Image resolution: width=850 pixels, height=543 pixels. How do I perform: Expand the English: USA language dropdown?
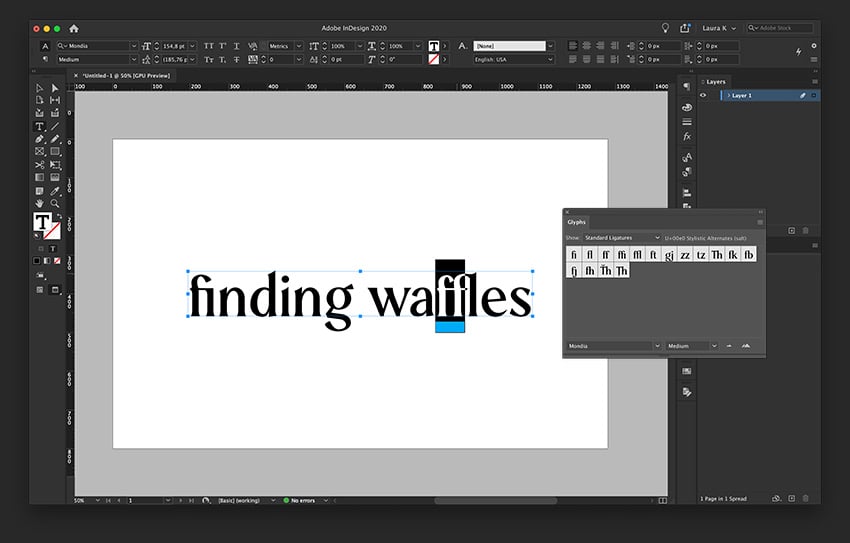coord(514,60)
